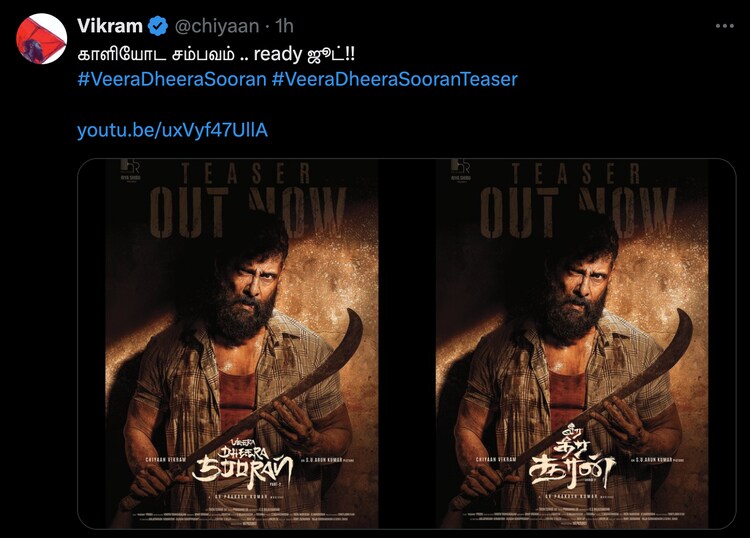
Task: Click the display name Vikram
Action: [110, 26]
